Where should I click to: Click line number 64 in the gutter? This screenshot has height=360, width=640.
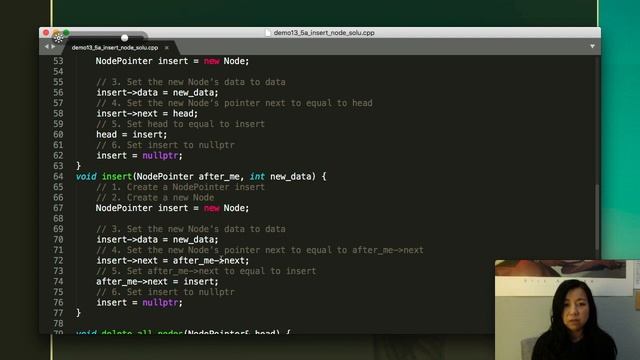(x=58, y=177)
